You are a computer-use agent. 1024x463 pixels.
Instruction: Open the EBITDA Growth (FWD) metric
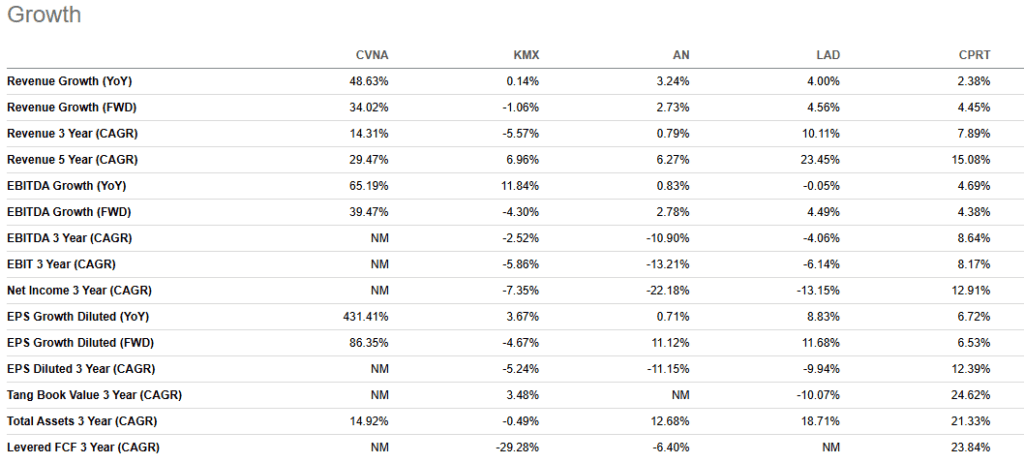68,211
